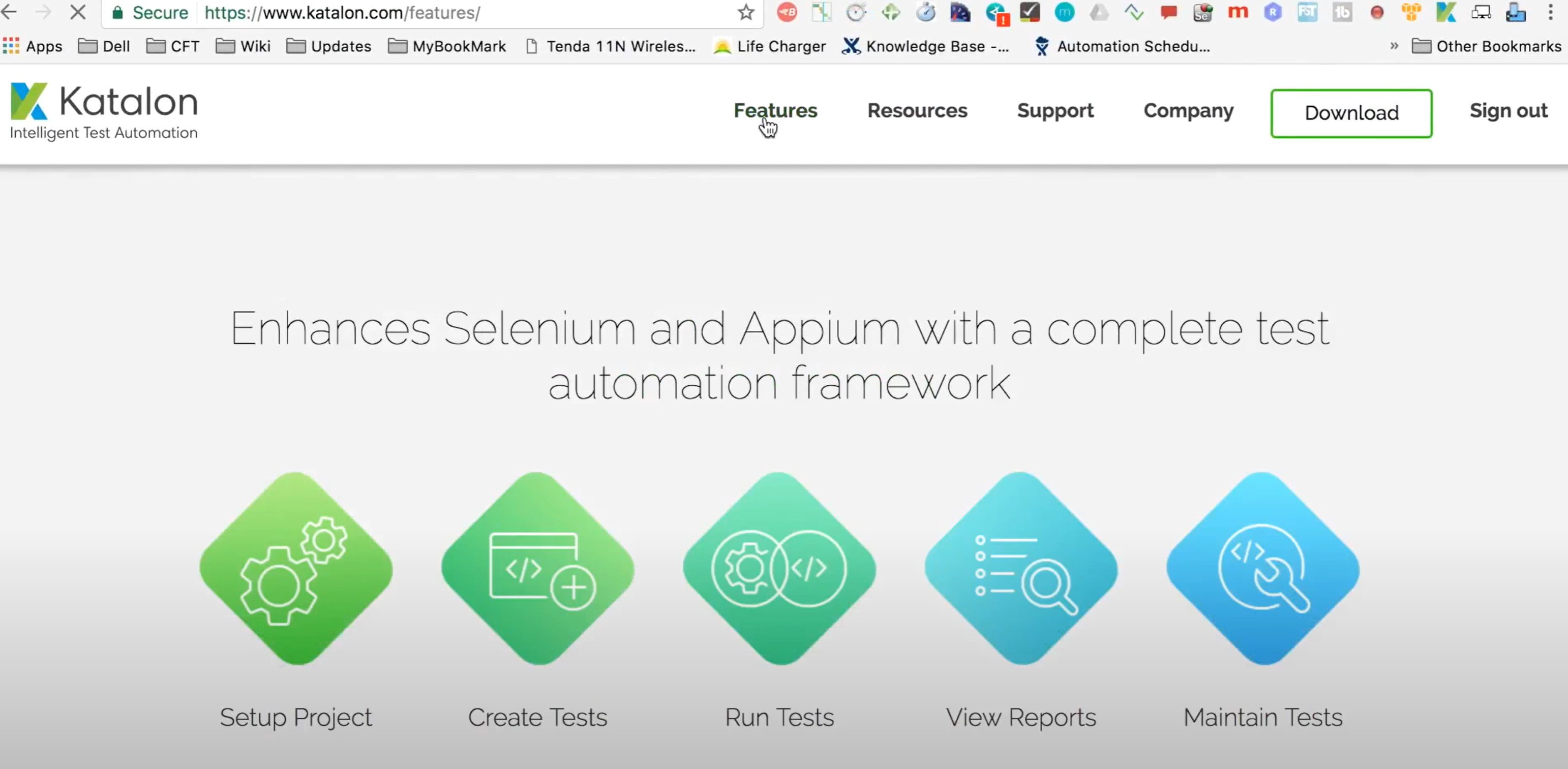Open the orange boxes extension icon
The height and width of the screenshot is (769, 1568).
click(1411, 12)
